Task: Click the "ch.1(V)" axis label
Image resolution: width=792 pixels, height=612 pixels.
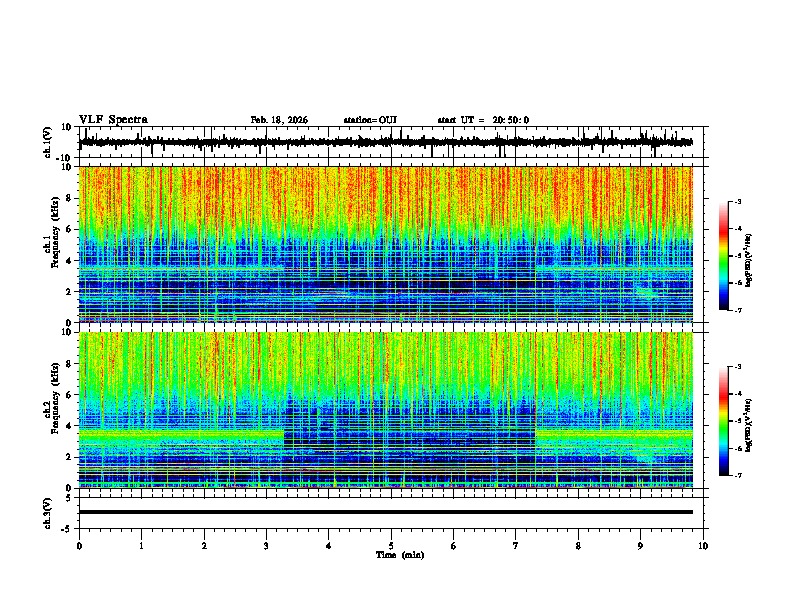Action: 48,142
